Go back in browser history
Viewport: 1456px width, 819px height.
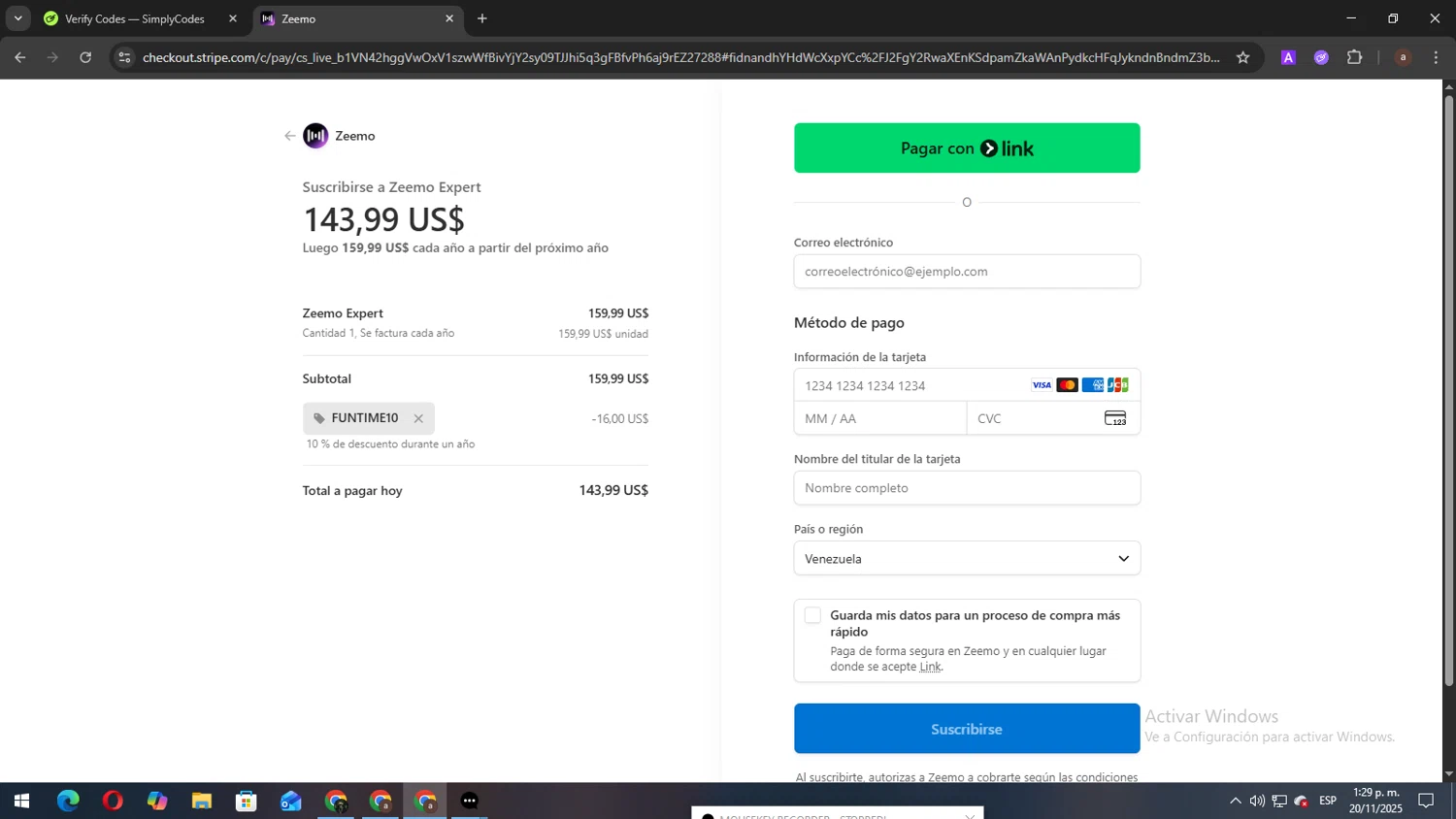(20, 57)
